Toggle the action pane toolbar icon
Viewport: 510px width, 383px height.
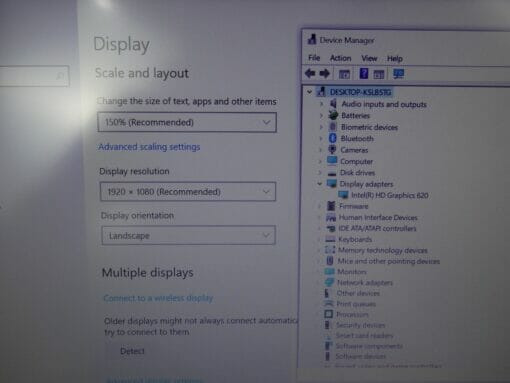(x=379, y=74)
